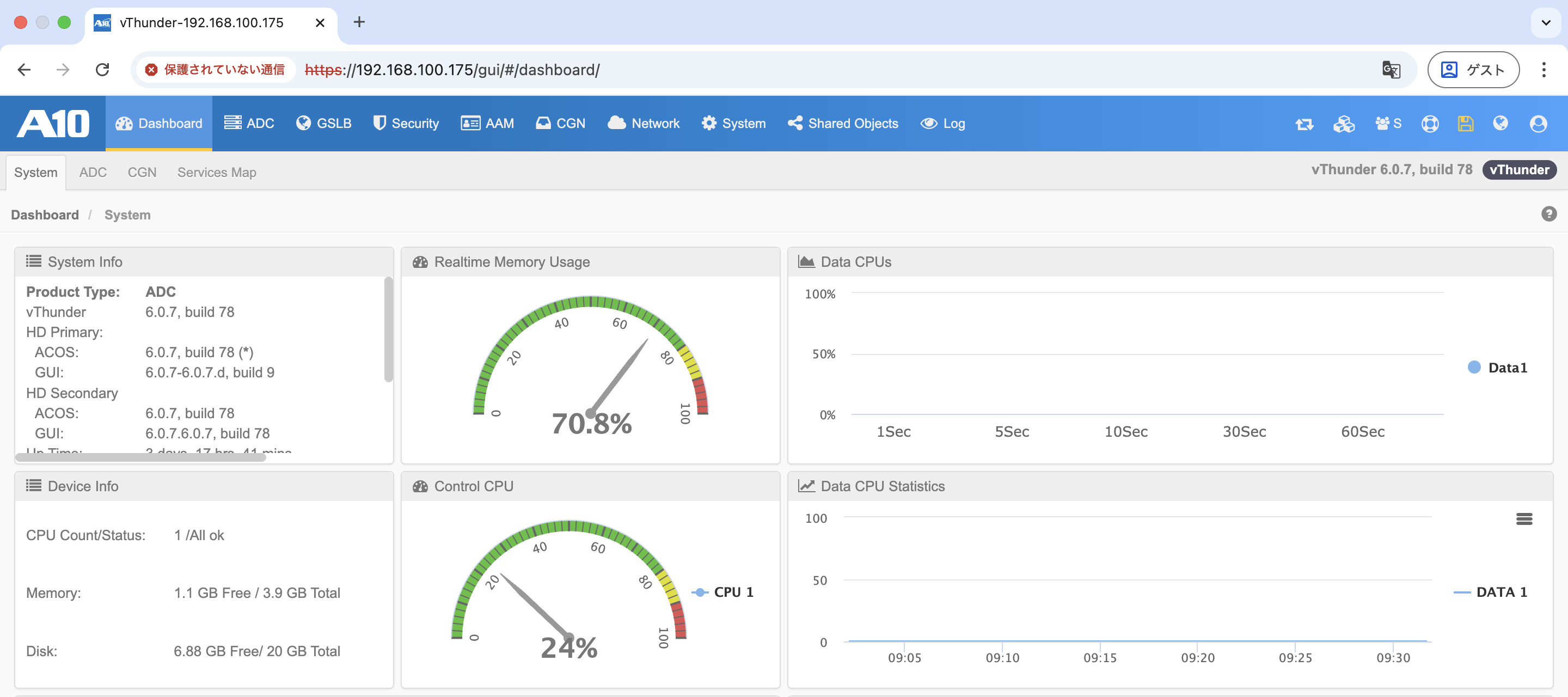This screenshot has height=697, width=1568.
Task: Click the retweet-style sync arrows icon
Action: point(1304,124)
